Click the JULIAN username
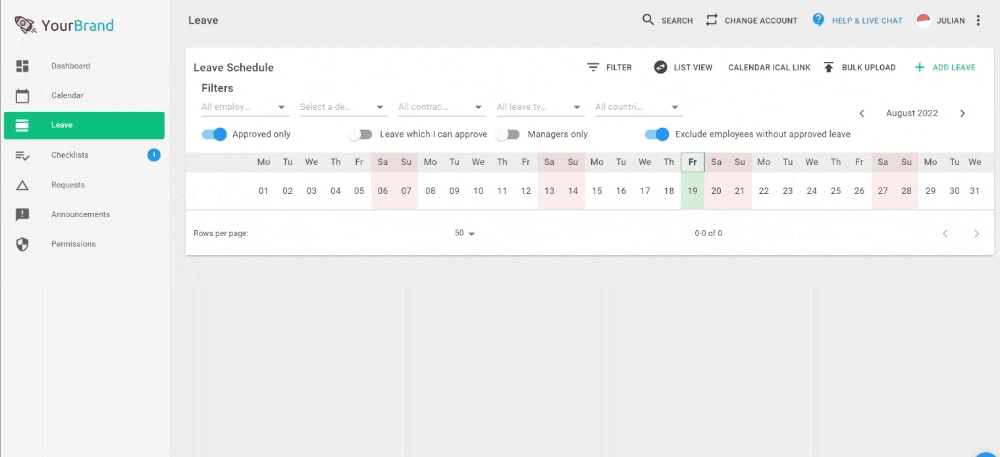 click(950, 20)
